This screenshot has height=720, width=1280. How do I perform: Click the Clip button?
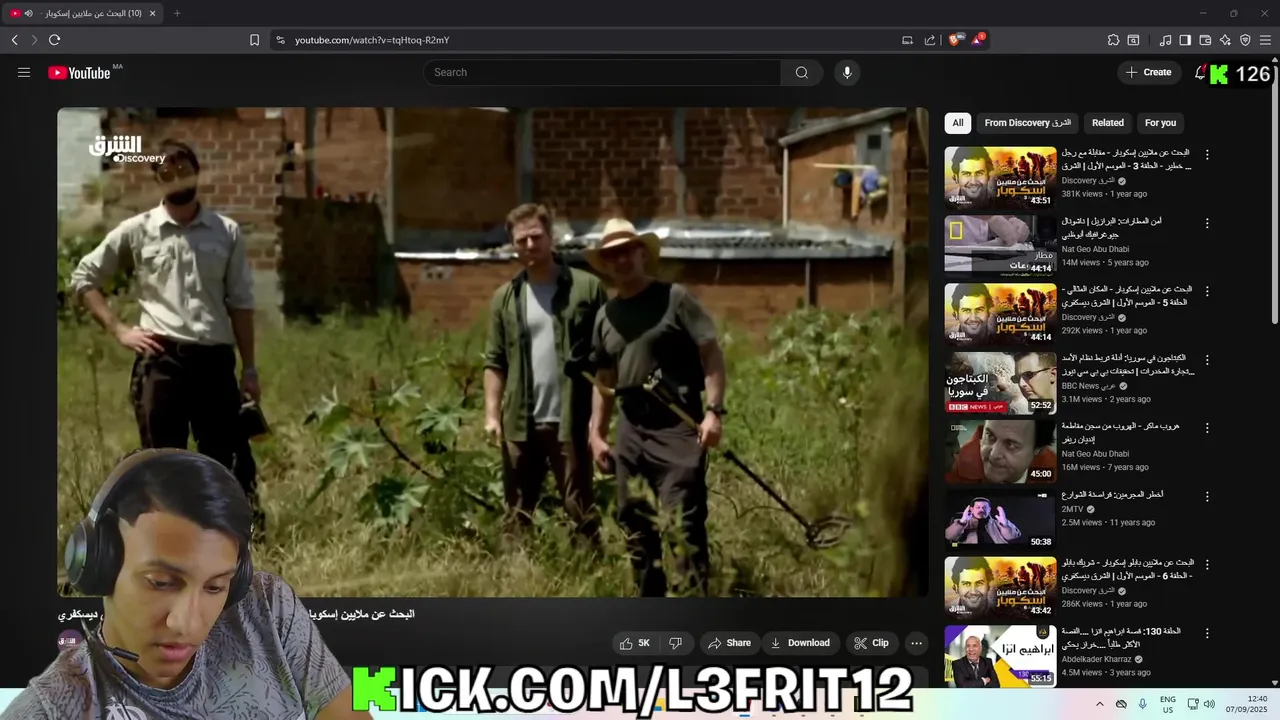tap(871, 643)
